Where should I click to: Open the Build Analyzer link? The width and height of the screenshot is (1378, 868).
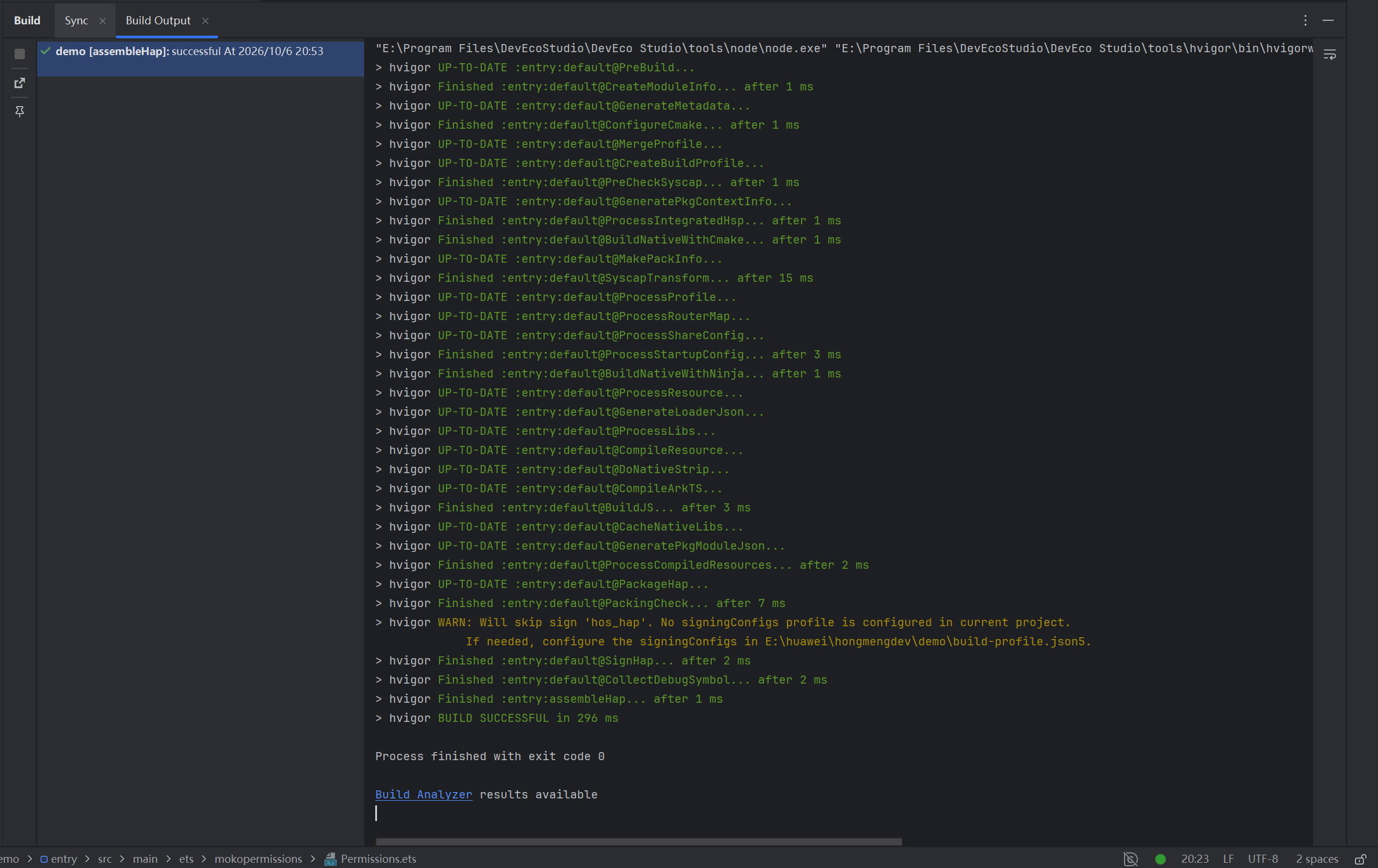click(423, 794)
